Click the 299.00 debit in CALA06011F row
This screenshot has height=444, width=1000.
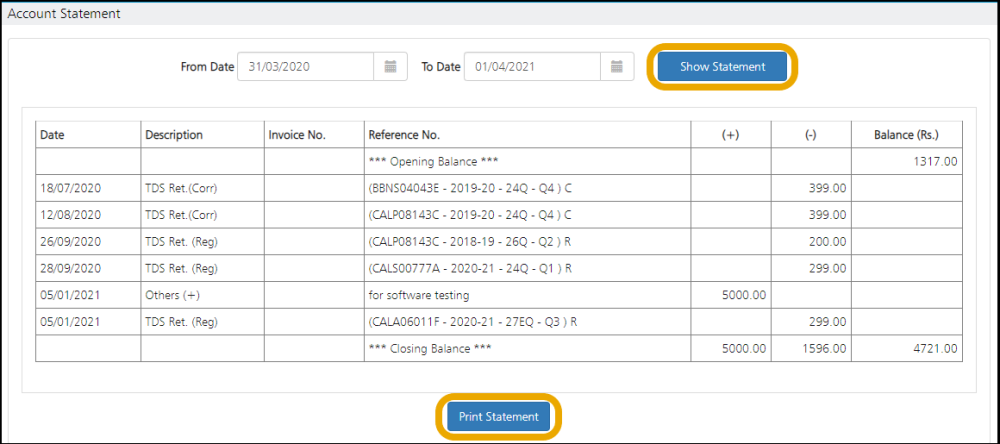(827, 322)
